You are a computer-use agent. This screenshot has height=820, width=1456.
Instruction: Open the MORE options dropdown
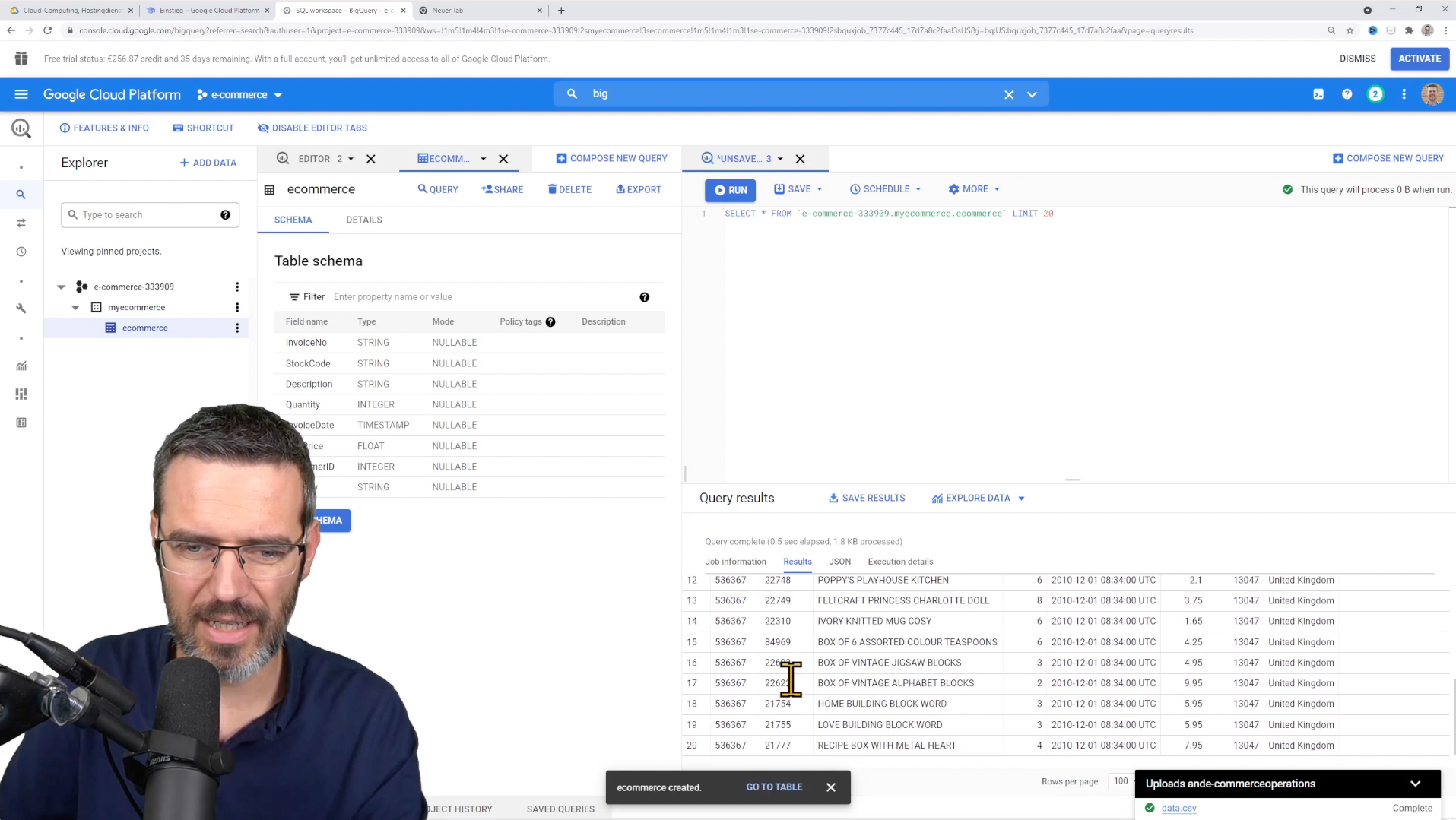(x=974, y=189)
